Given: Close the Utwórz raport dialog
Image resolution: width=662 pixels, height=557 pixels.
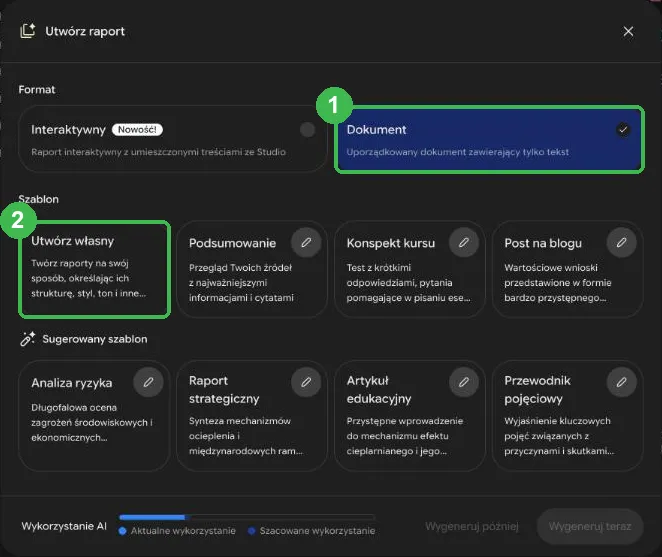Looking at the screenshot, I should coord(628,32).
